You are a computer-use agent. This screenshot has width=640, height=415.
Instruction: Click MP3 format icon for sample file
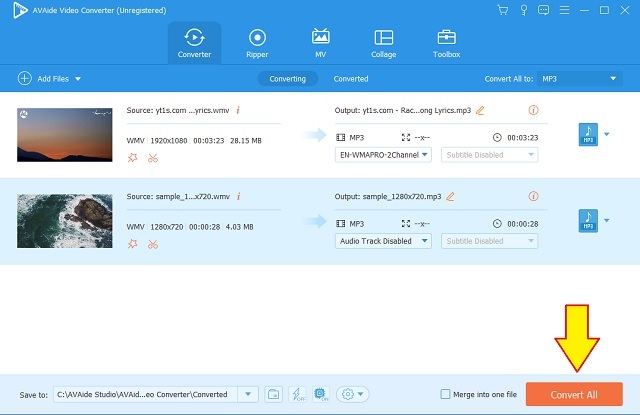[588, 221]
